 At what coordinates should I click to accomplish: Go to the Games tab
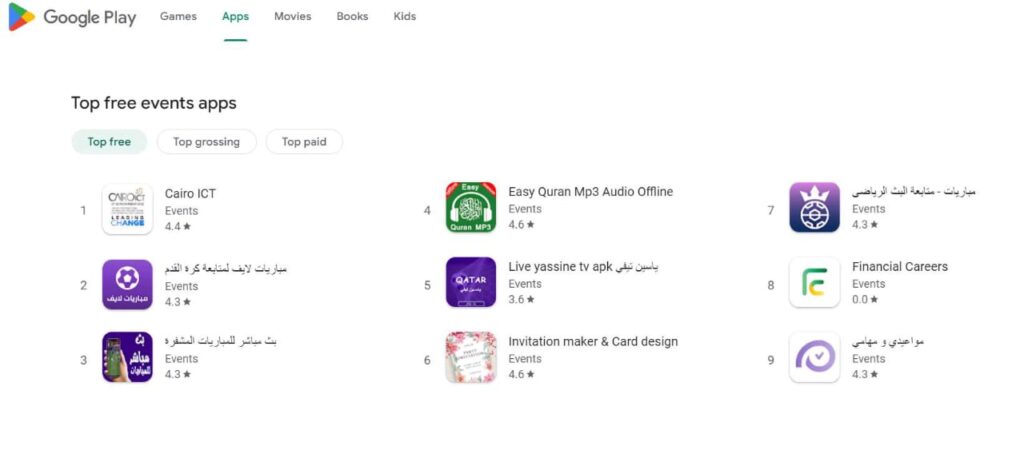(x=178, y=17)
